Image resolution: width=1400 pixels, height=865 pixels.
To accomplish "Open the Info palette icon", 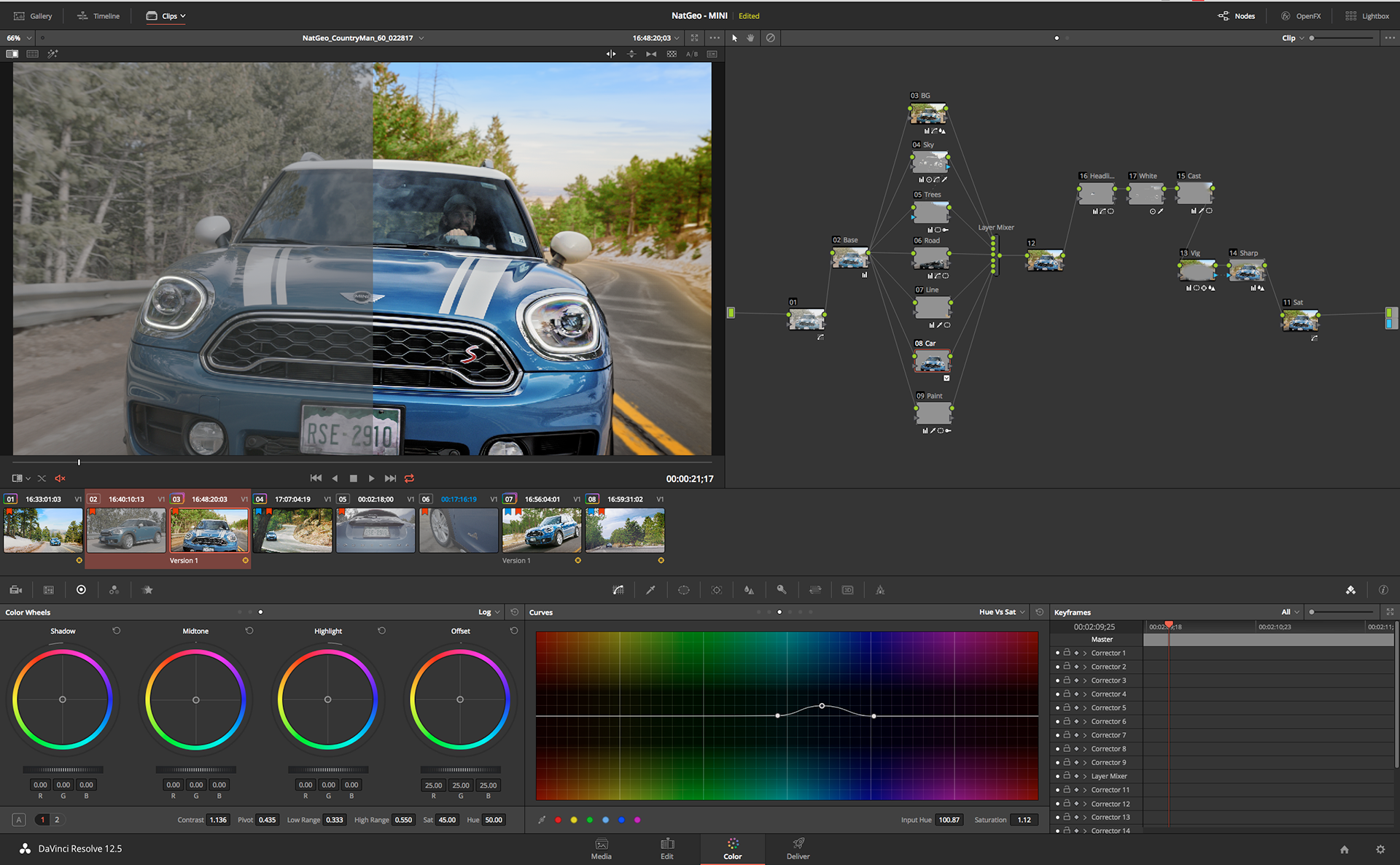I will tap(1383, 590).
